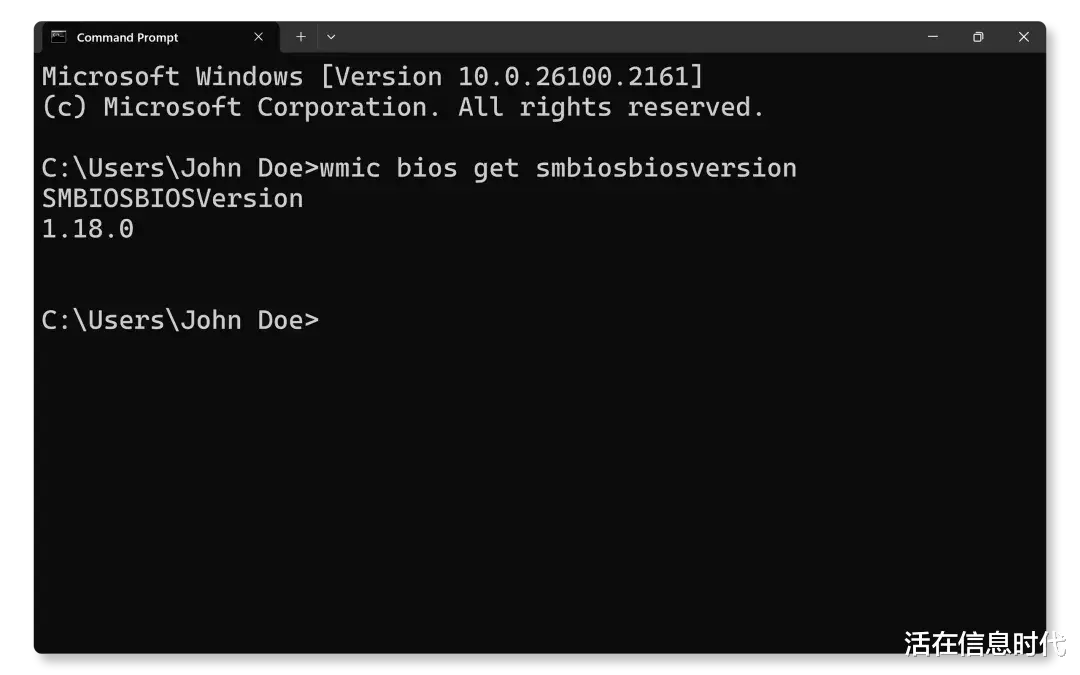Click the word bios in the command
This screenshot has width=1080, height=675.
tap(426, 168)
